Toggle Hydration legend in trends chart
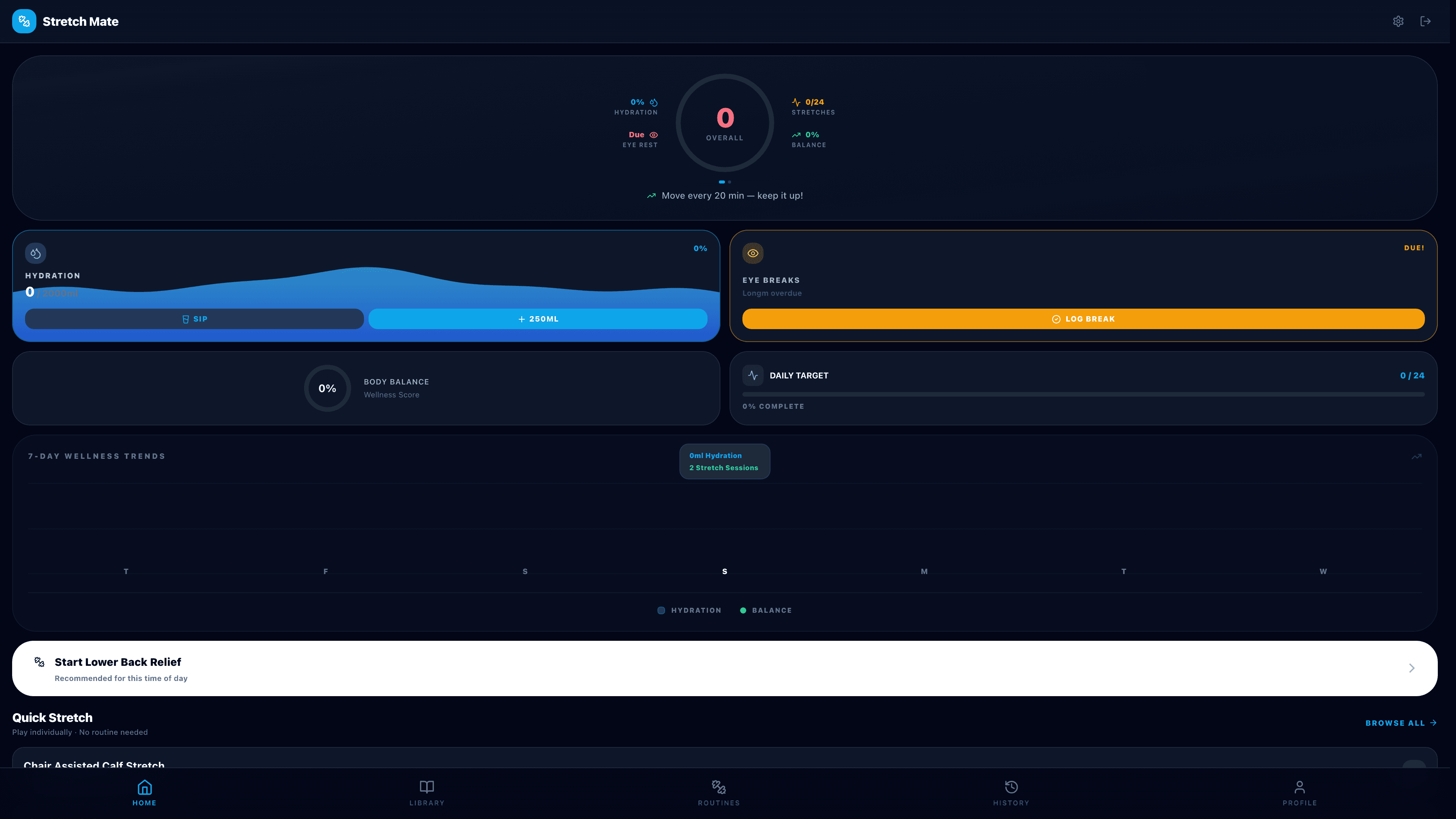Screen dimensions: 1456x819 (690, 610)
